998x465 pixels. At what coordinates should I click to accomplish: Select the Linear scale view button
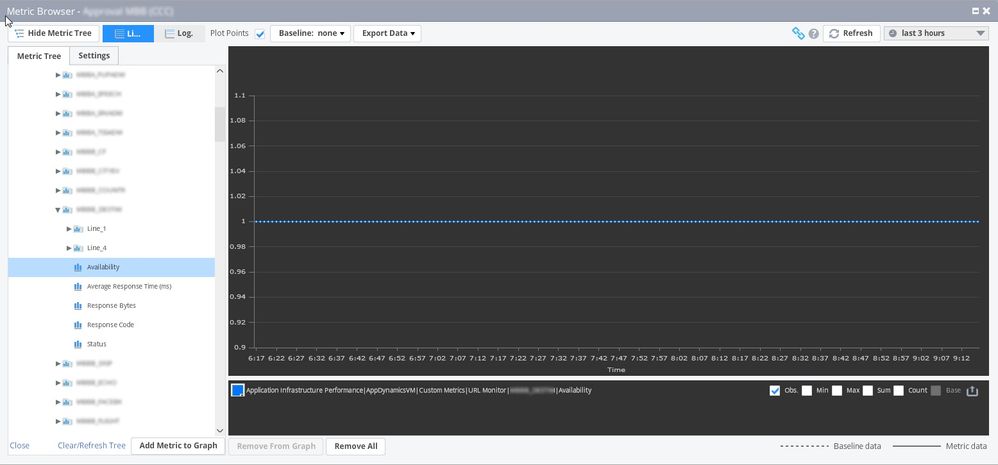click(x=128, y=33)
